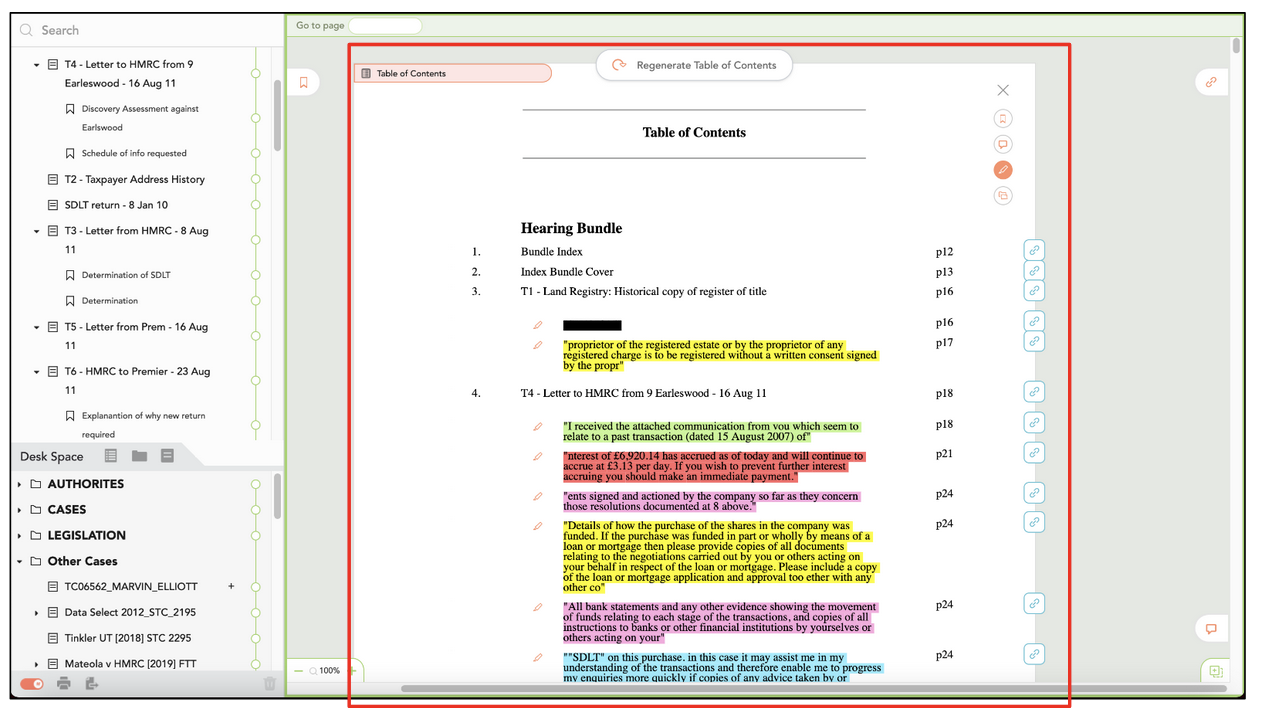This screenshot has width=1266, height=720.
Task: Click link icon for T4 - Letter to HMRC entry
Action: coord(1034,392)
